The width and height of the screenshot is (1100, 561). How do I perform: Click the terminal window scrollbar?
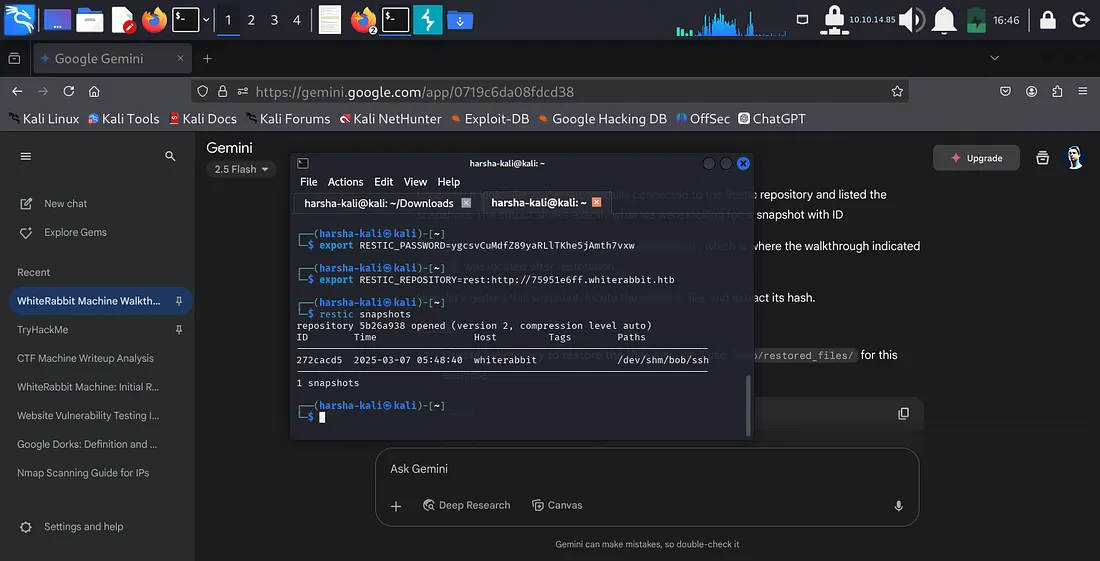(748, 405)
